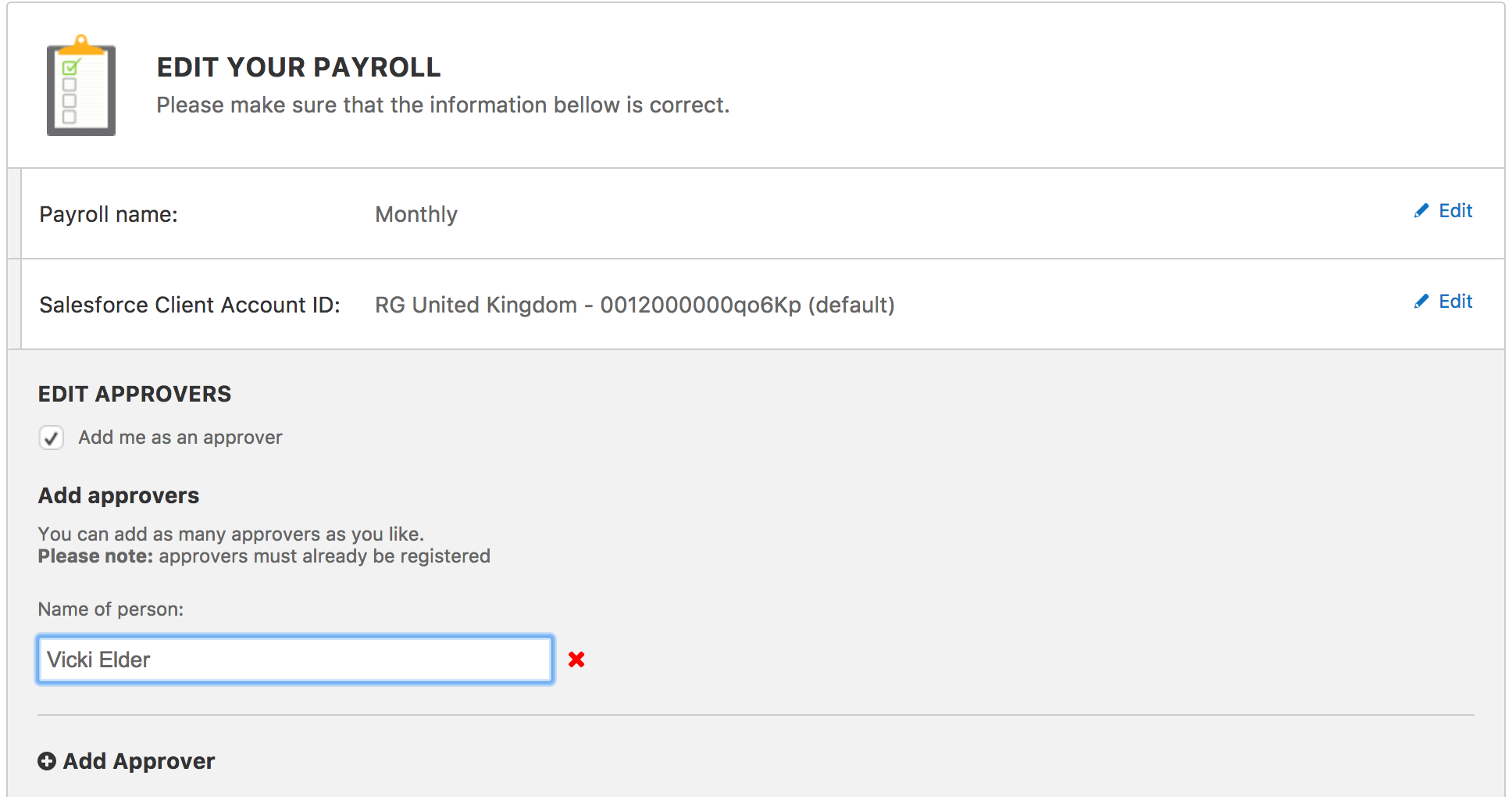This screenshot has height=797, width=1512.
Task: Click the 'Salesforce Client Account ID:' label
Action: tap(190, 305)
